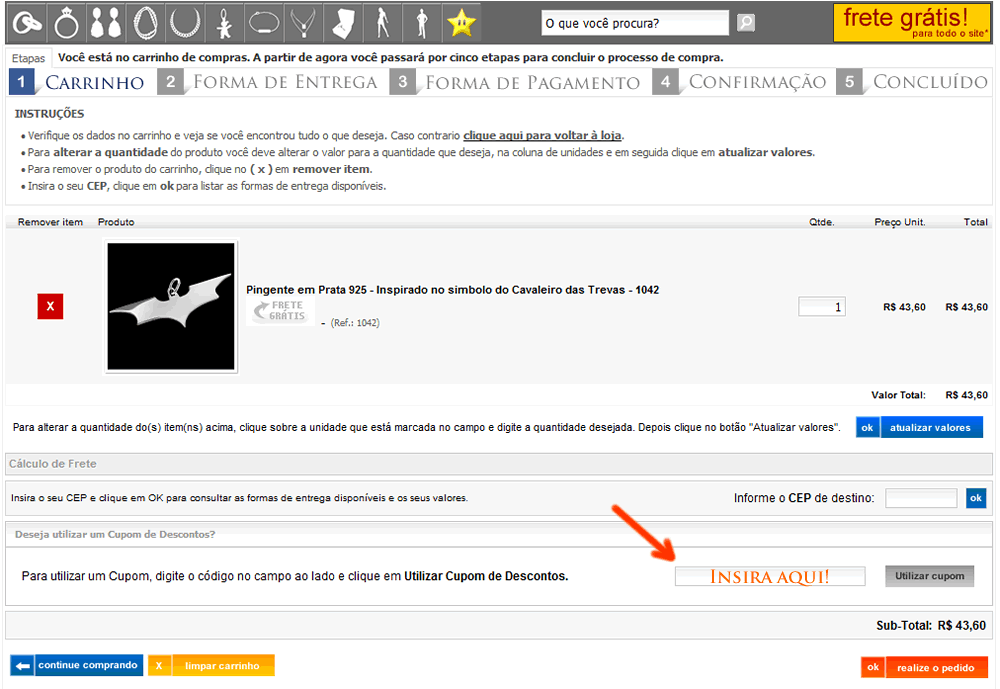The height and width of the screenshot is (689, 1000).
Task: Select the gift box category icon
Action: (x=343, y=21)
